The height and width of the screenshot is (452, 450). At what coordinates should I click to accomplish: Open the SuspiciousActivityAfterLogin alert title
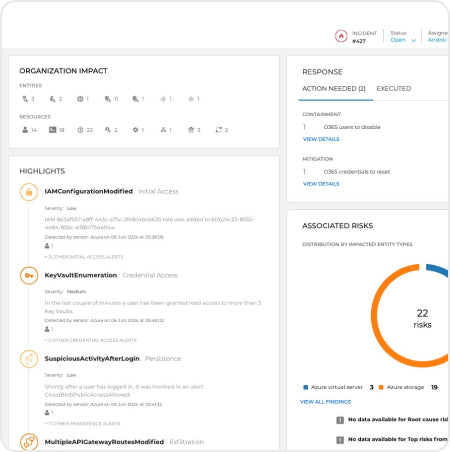pyautogui.click(x=92, y=359)
